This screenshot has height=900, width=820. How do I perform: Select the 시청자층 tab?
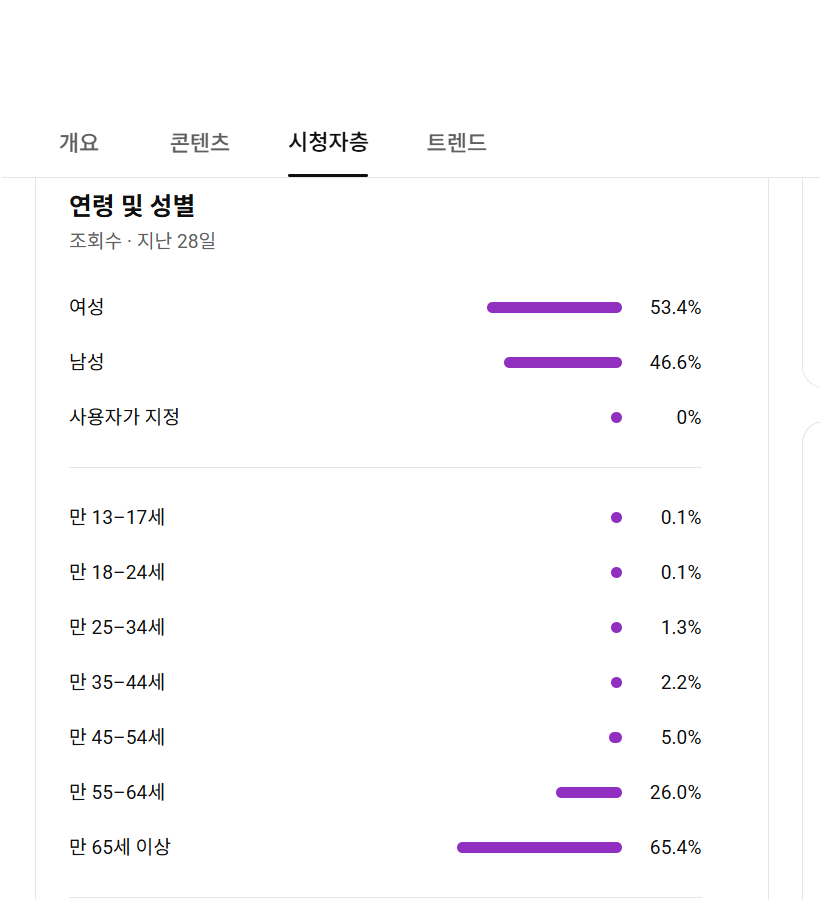[328, 142]
